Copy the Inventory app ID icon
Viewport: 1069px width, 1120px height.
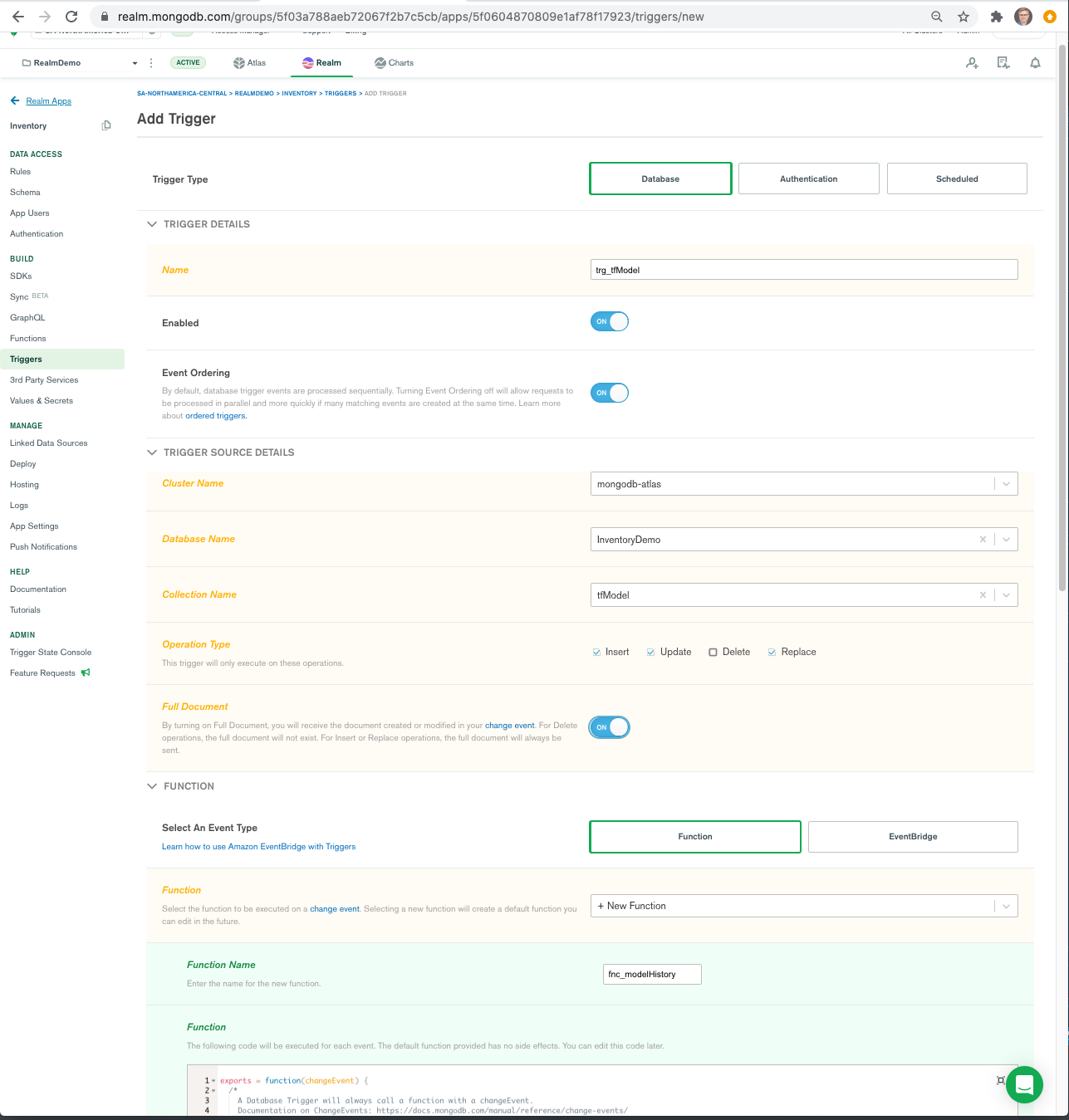click(x=106, y=125)
